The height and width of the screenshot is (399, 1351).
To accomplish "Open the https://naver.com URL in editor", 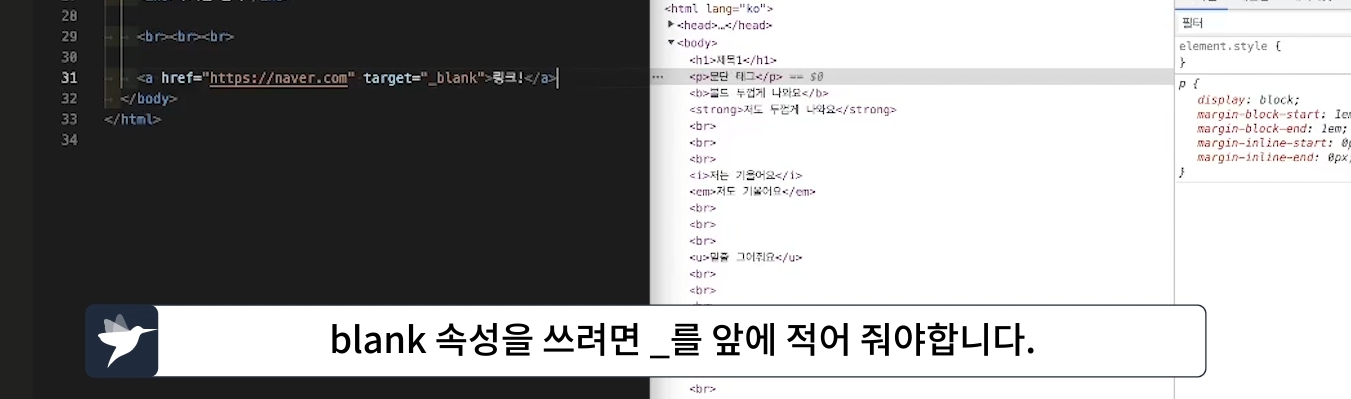I will (280, 78).
